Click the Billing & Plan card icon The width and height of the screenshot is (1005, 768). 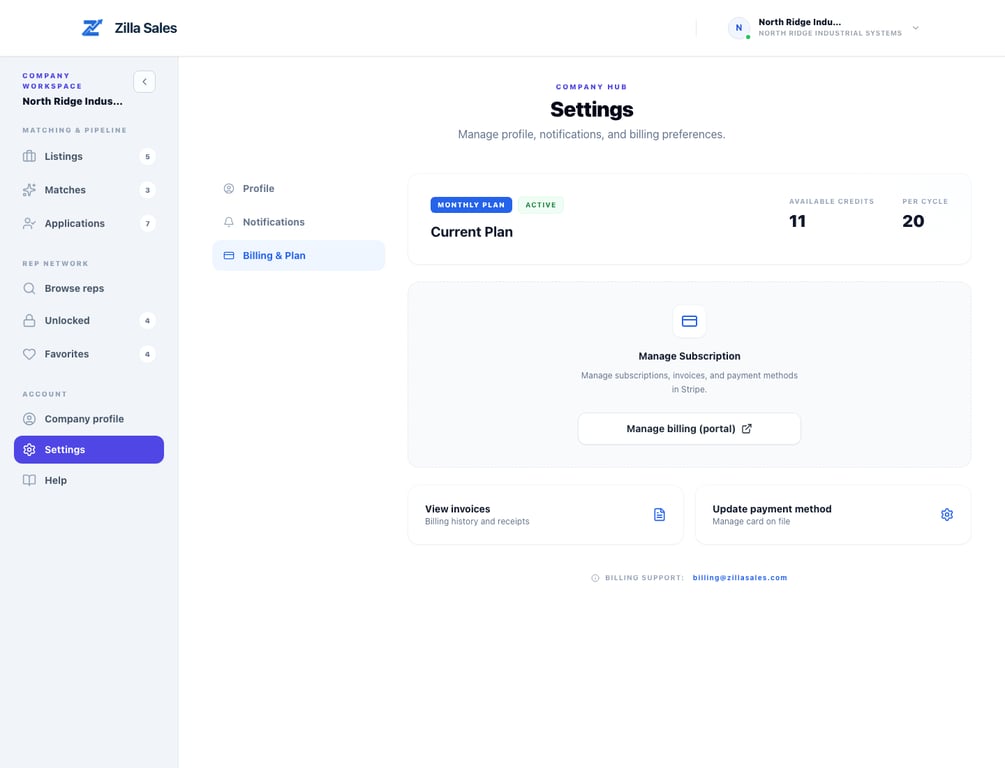point(229,255)
